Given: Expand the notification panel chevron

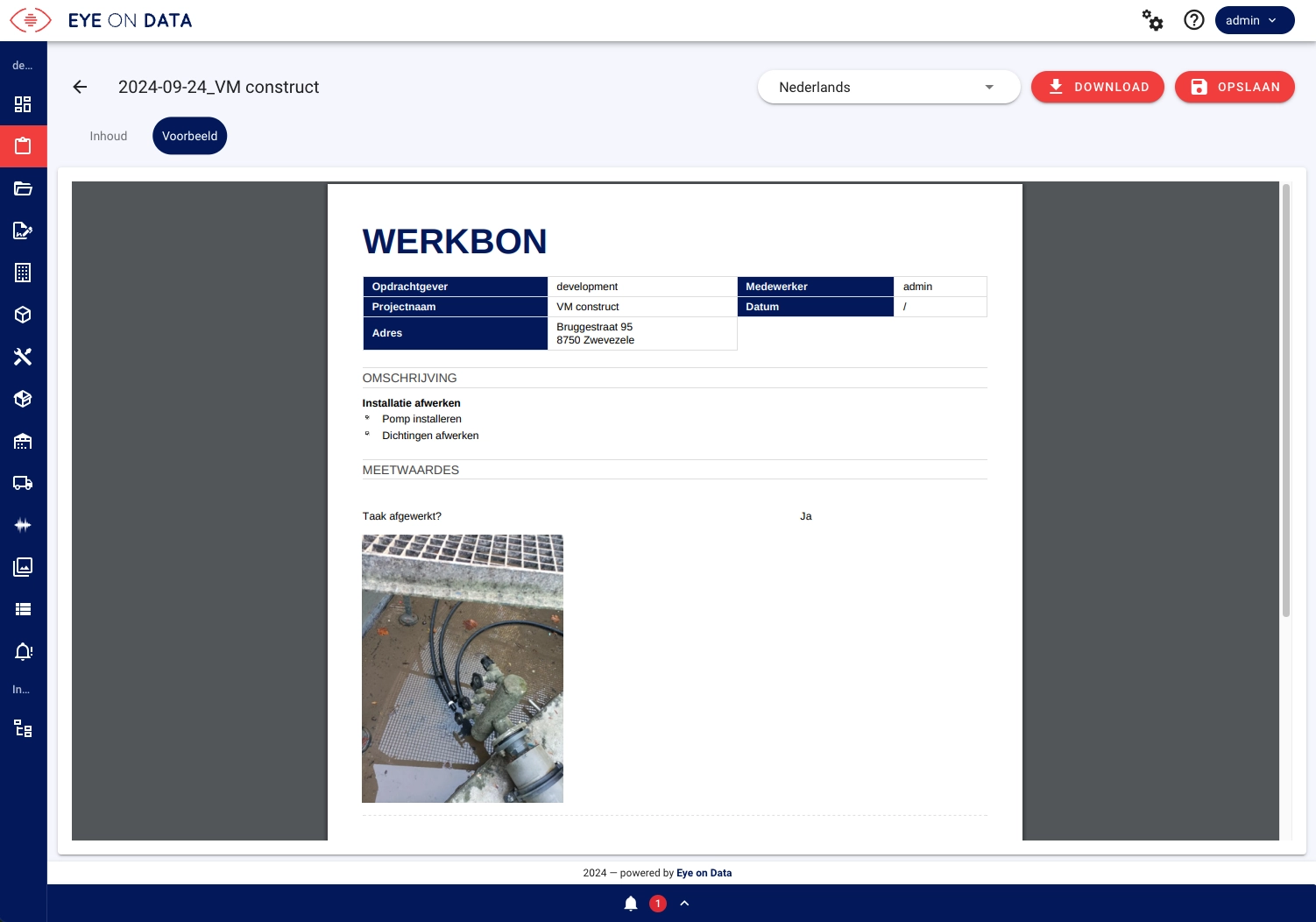Looking at the screenshot, I should [x=684, y=903].
